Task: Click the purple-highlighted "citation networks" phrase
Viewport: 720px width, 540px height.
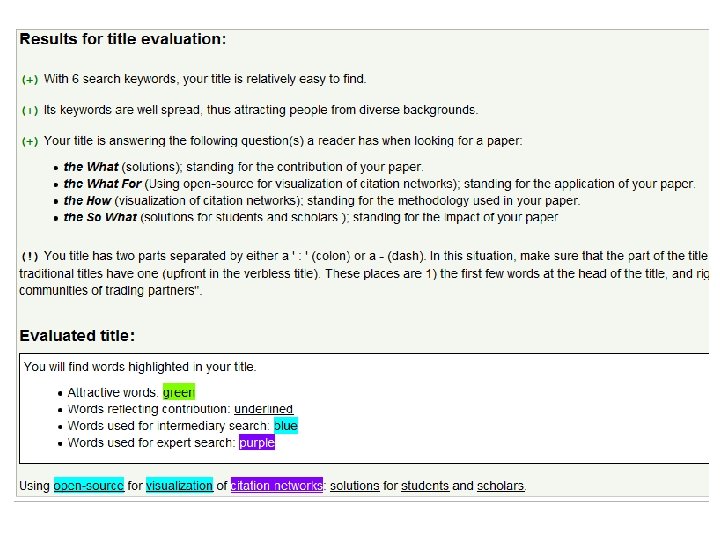Action: [276, 486]
